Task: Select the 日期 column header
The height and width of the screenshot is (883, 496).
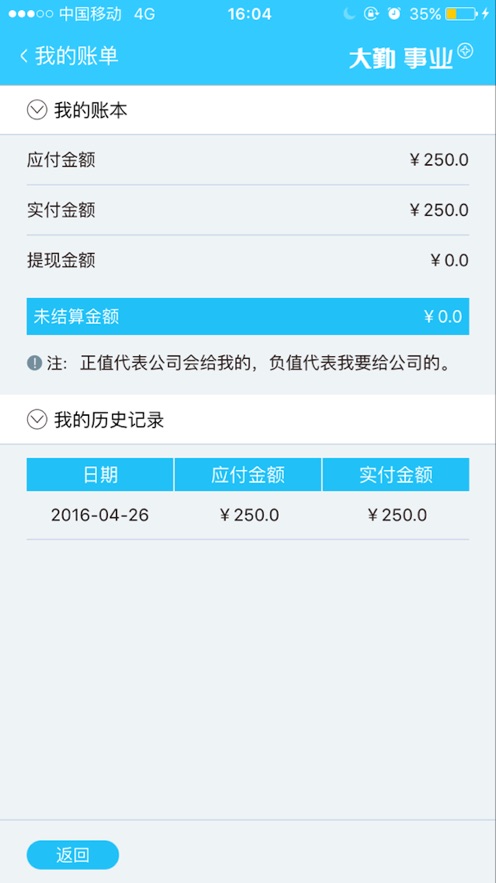Action: 100,475
